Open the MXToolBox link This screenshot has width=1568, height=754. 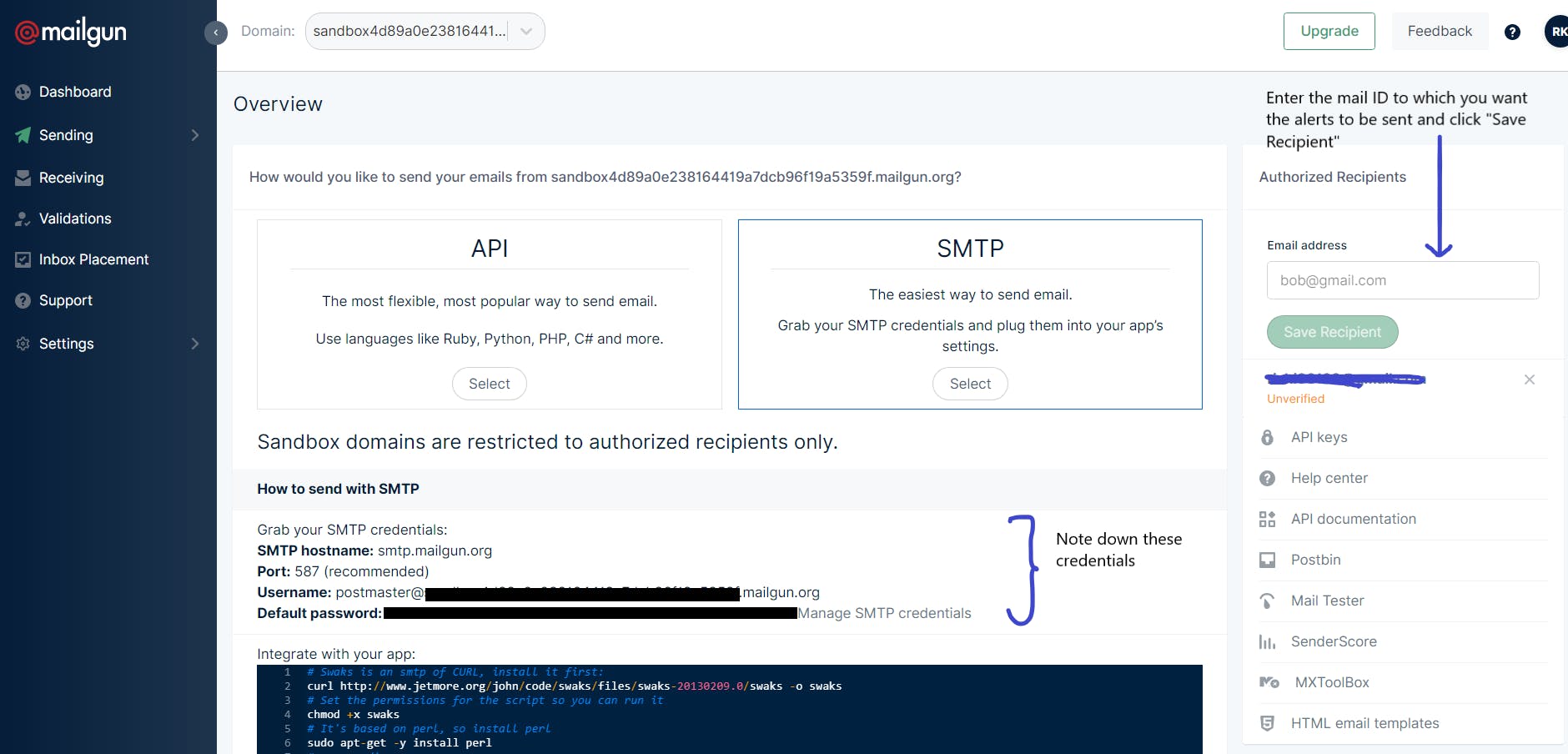pyautogui.click(x=1332, y=682)
